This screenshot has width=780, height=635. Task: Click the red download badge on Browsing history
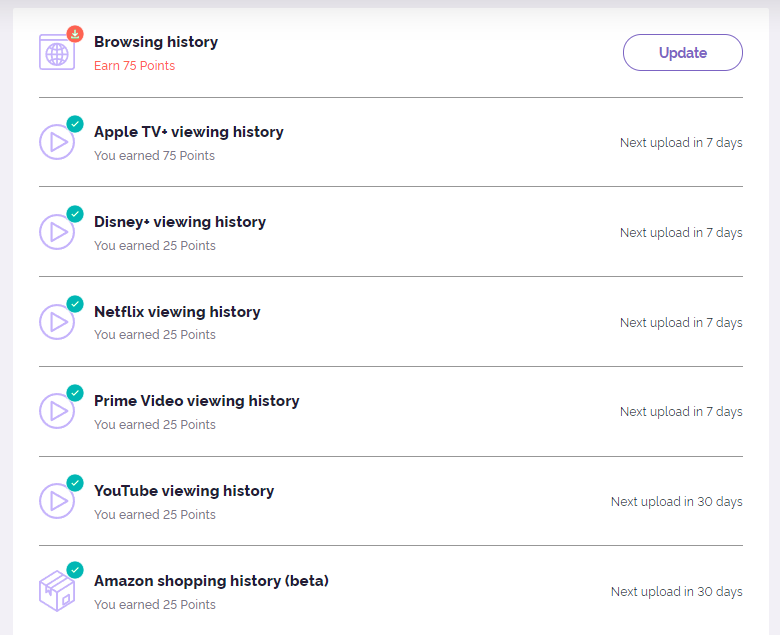[75, 34]
